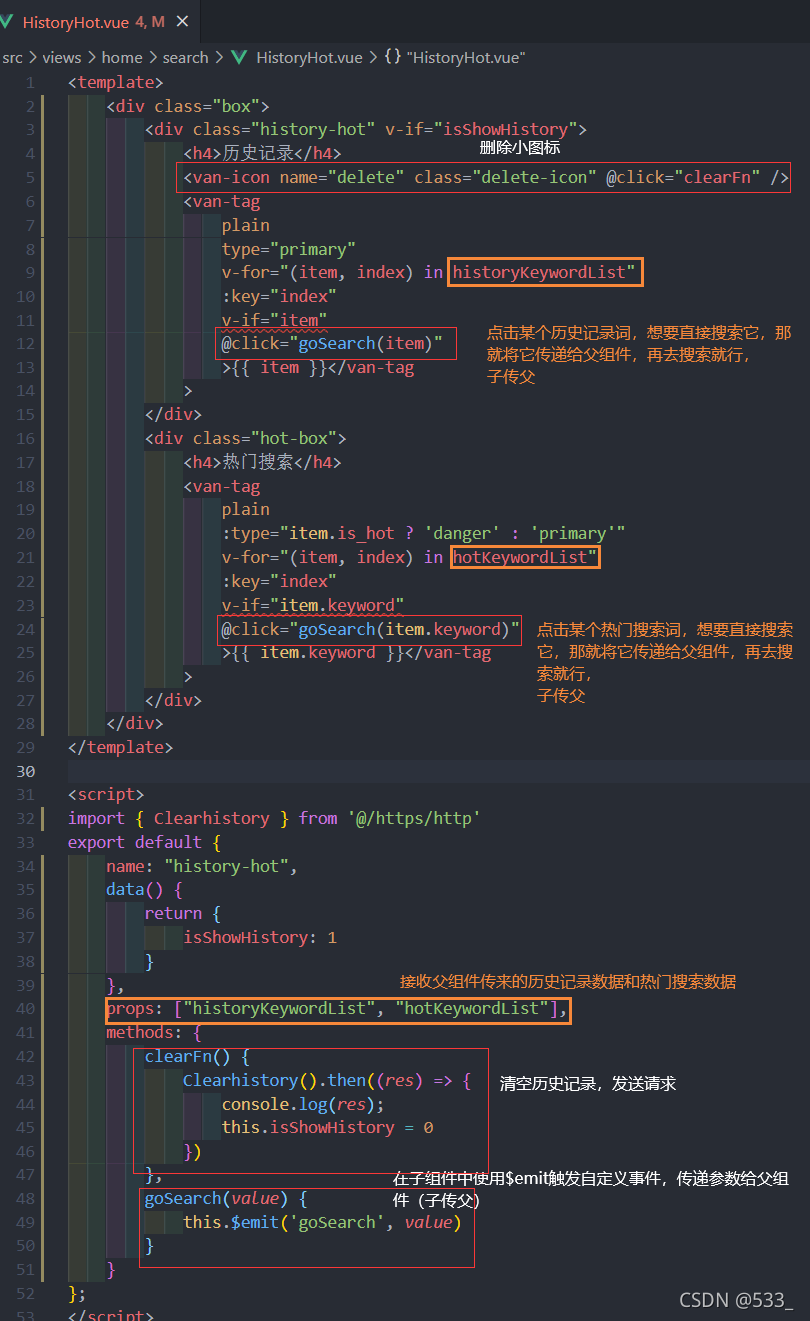Open the HistoryHot.vue file breadcrumb
This screenshot has width=810, height=1321.
coord(309,58)
